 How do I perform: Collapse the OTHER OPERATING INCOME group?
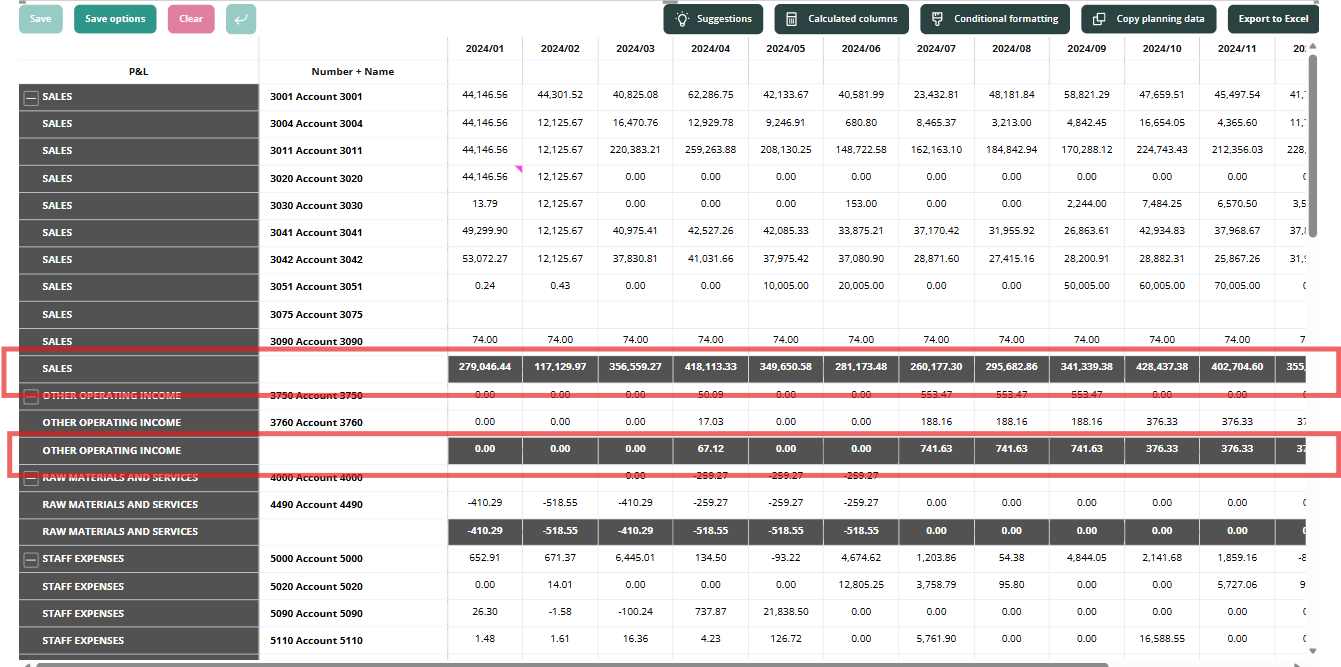click(31, 396)
